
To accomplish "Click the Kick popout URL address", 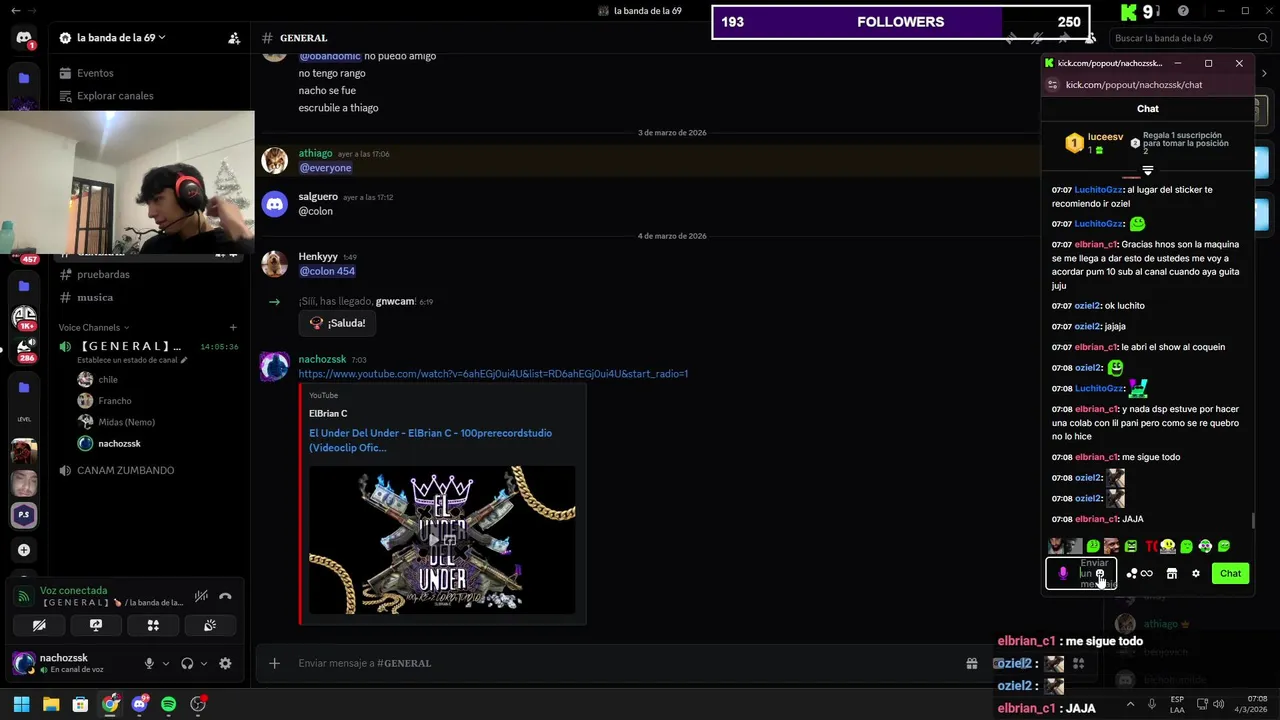I will 1134,85.
